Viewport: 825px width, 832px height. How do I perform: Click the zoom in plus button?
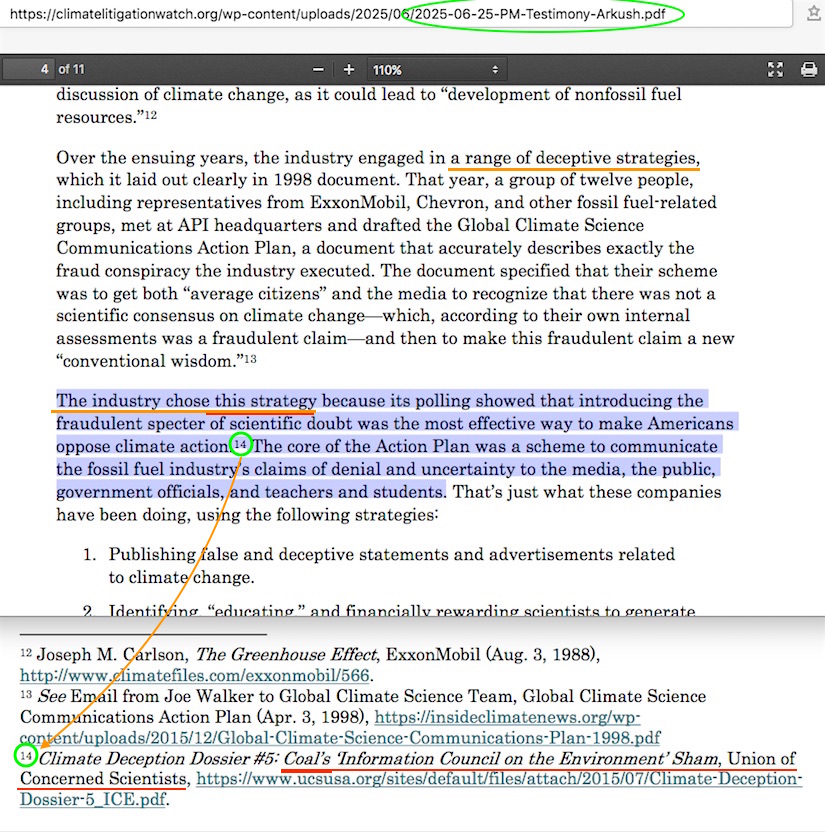pyautogui.click(x=349, y=70)
